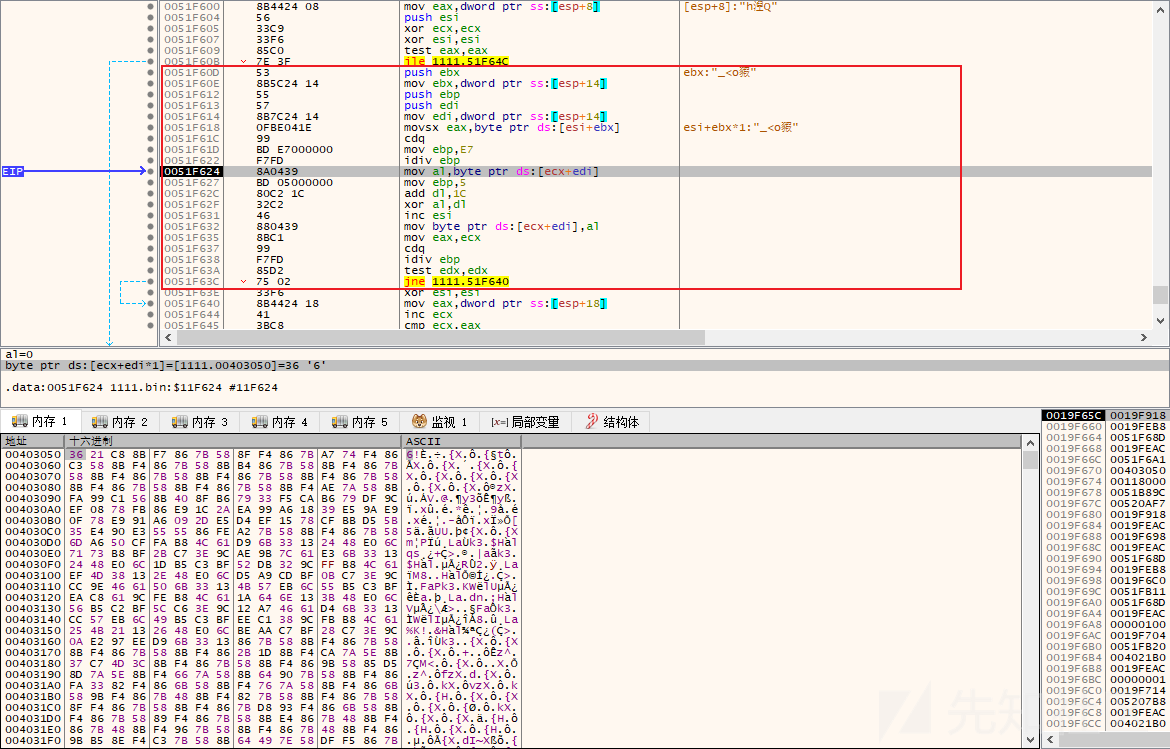
Task: Click the disassembly horizontal scrollbar thumb
Action: (x=440, y=337)
